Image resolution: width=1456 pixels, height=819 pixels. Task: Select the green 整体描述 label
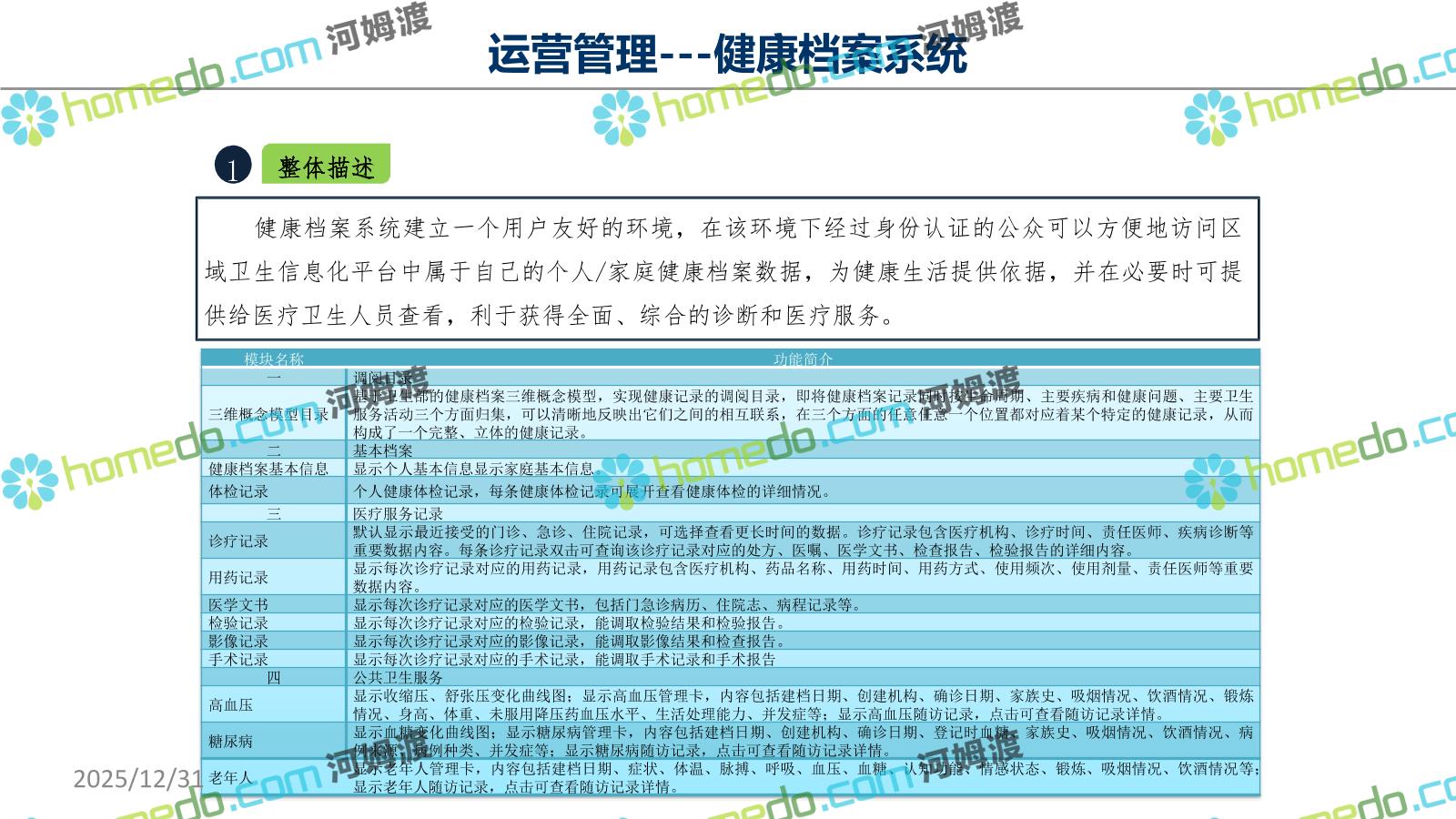(326, 167)
